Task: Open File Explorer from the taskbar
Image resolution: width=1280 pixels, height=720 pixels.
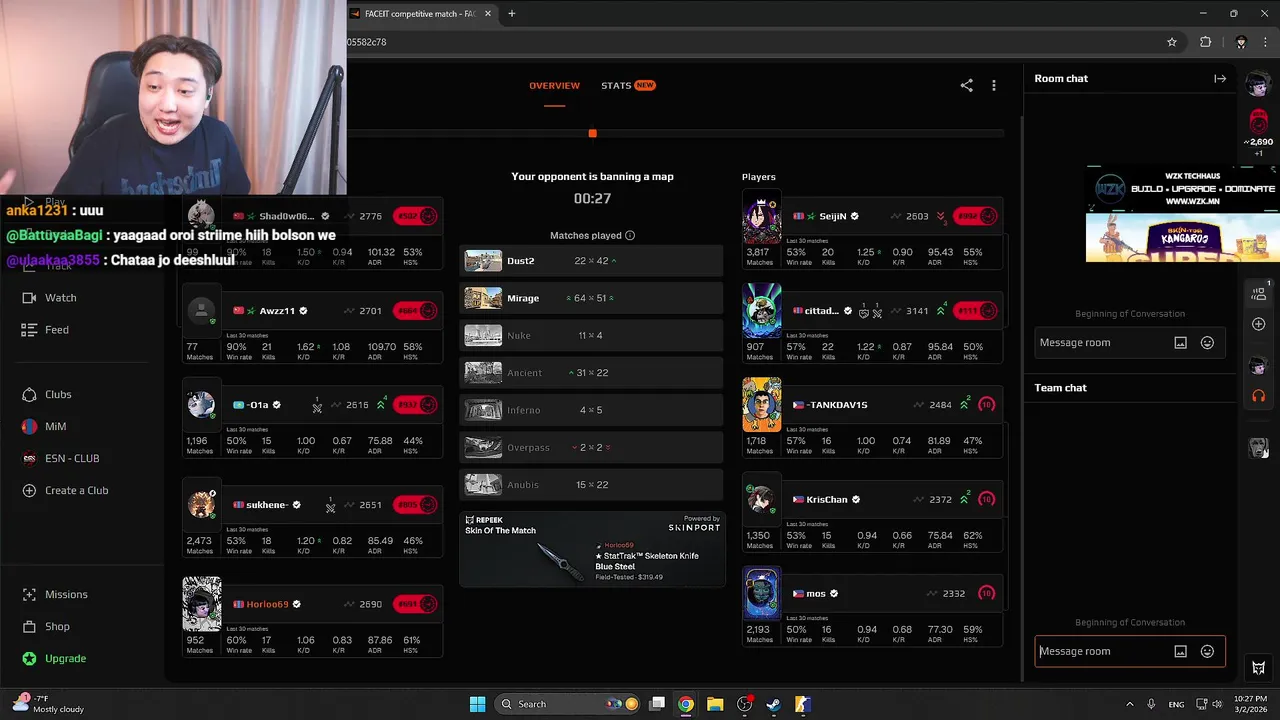Action: (x=715, y=704)
